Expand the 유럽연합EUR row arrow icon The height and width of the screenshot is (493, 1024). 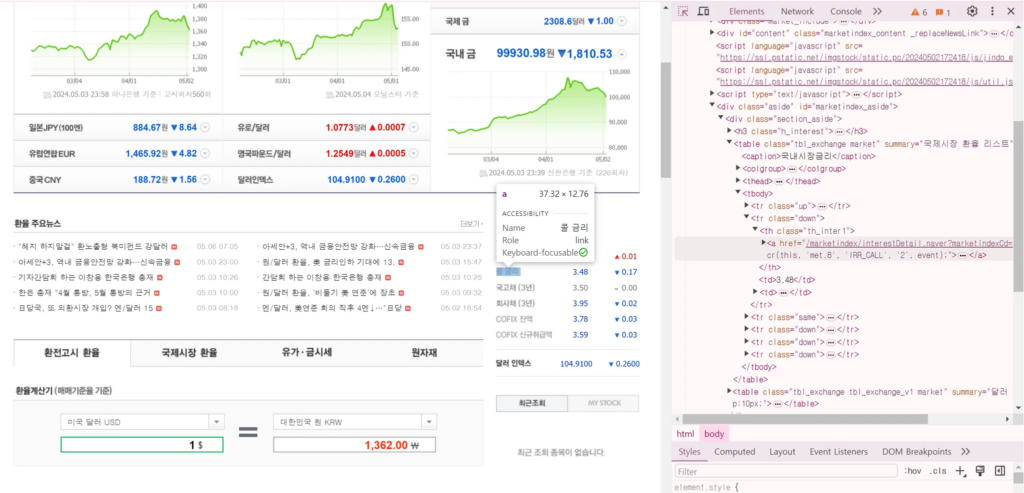coord(205,153)
